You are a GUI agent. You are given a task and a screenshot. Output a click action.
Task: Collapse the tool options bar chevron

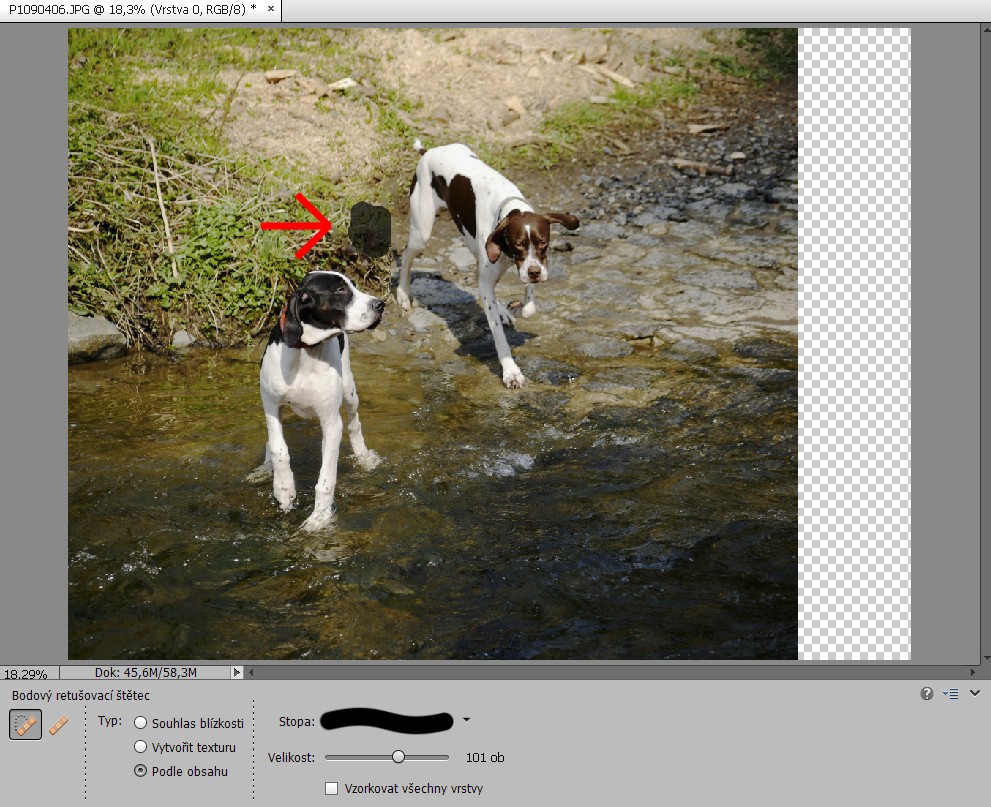[975, 692]
